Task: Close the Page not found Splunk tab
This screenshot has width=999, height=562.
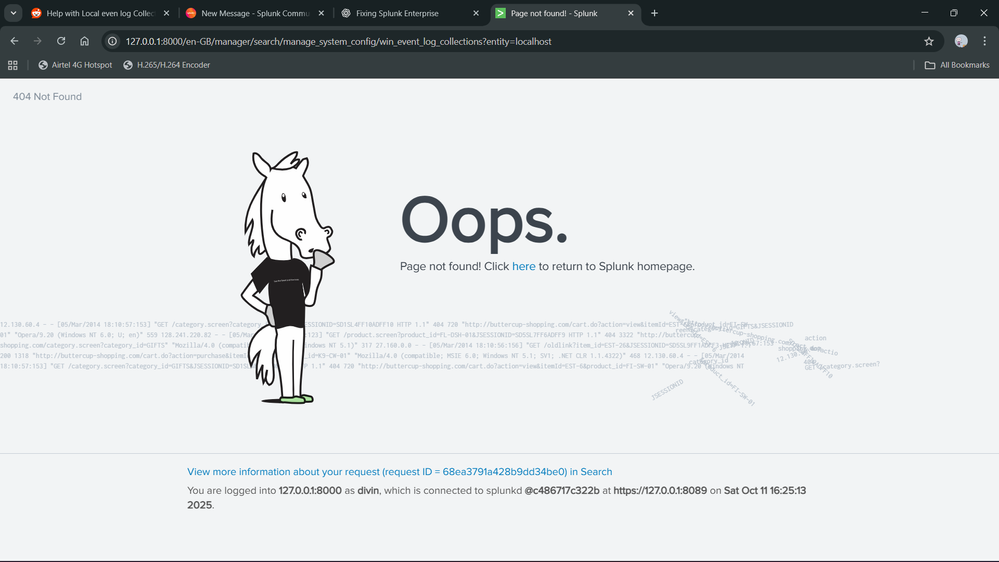Action: 632,13
